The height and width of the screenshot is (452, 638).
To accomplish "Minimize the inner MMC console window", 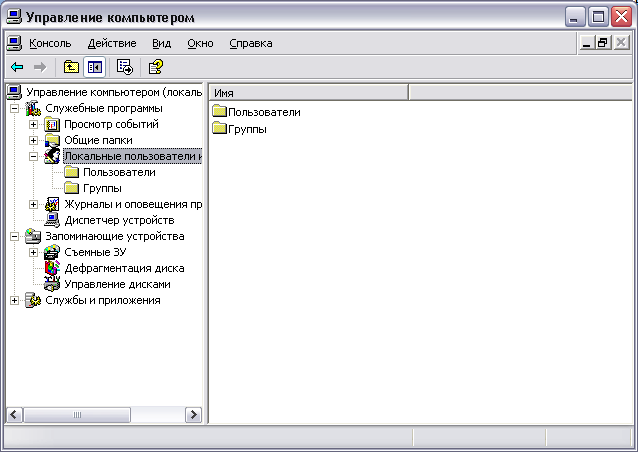I will [x=586, y=43].
